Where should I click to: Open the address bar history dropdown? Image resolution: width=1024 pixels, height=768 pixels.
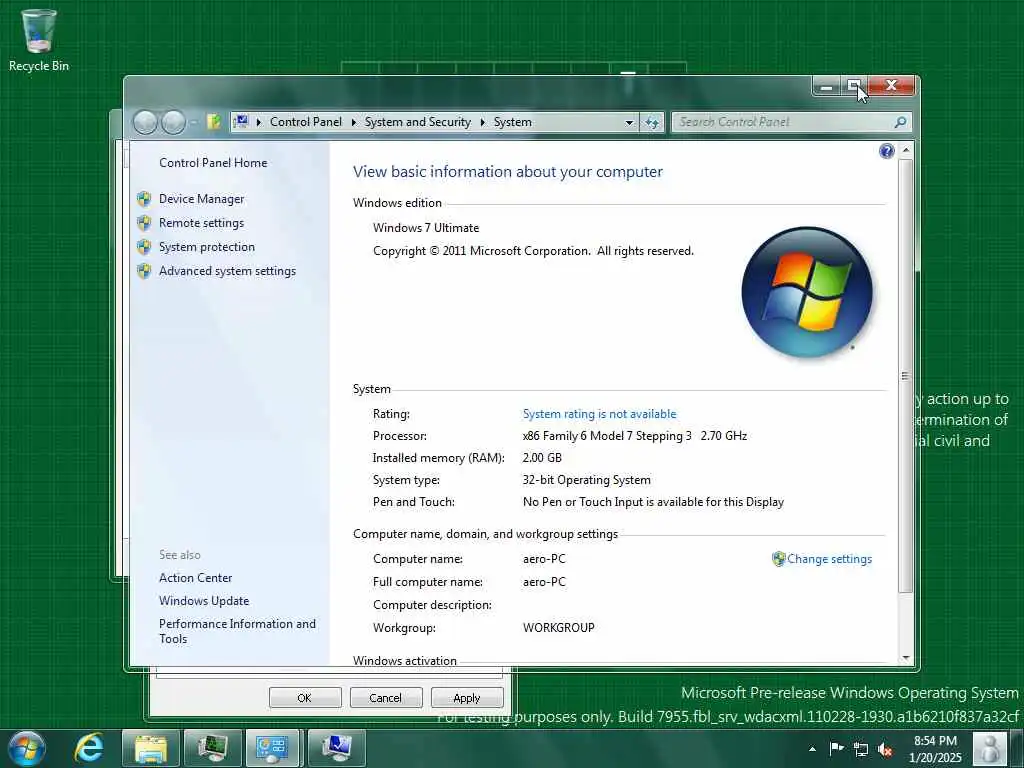coord(629,122)
